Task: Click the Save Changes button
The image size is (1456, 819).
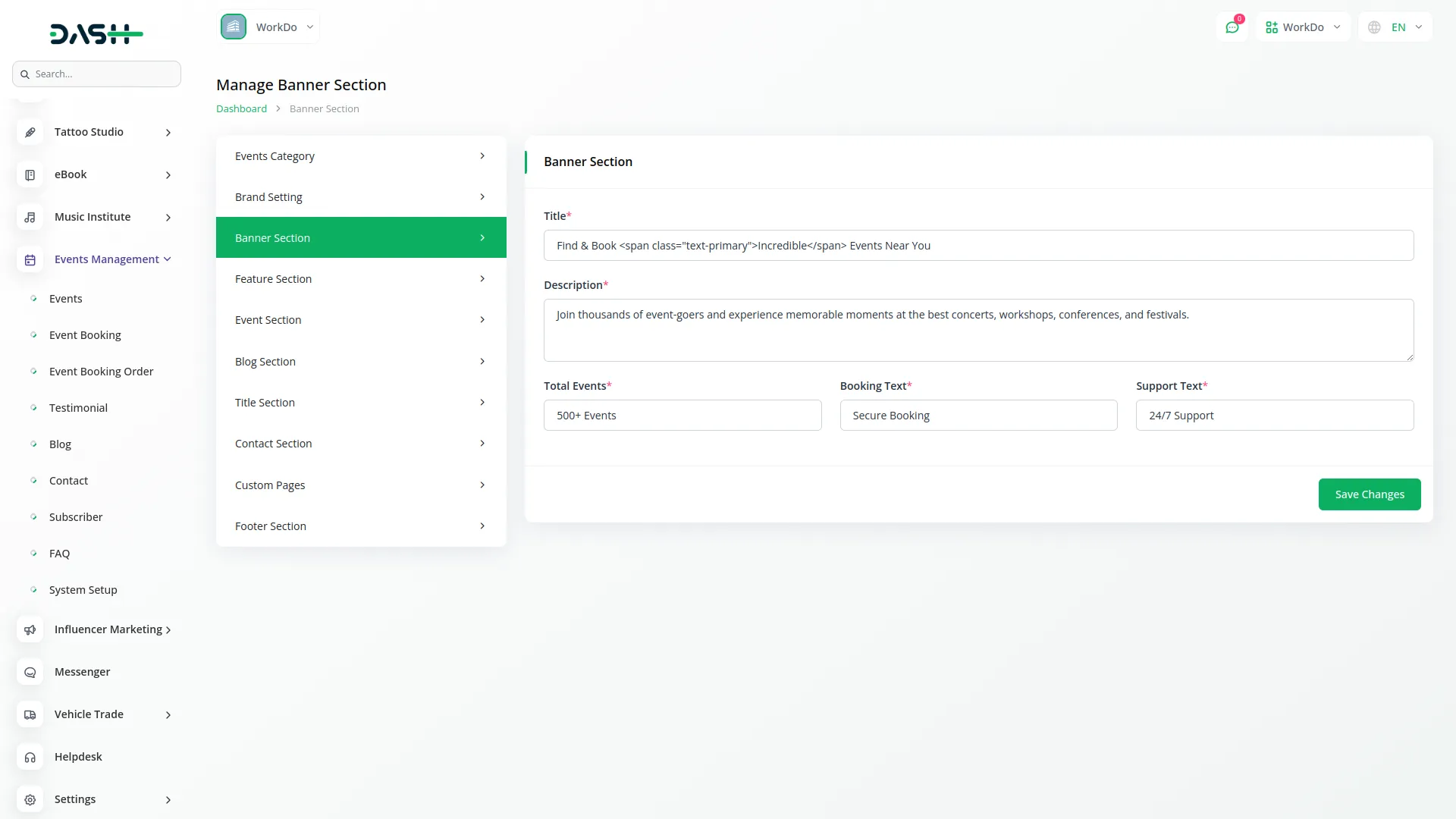Action: pos(1369,494)
